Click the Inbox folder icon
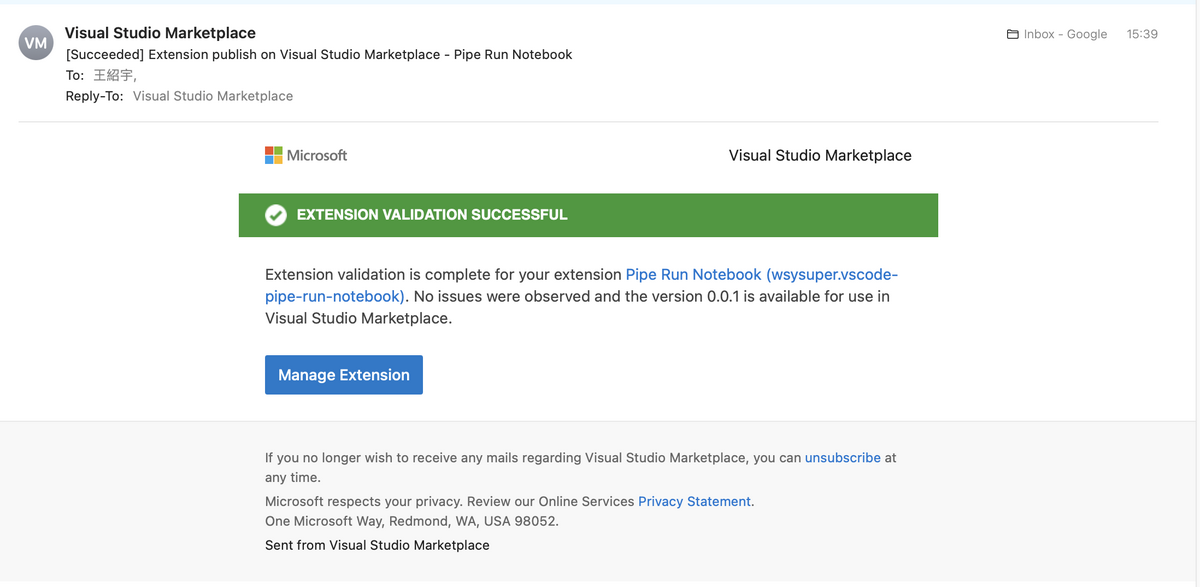Viewport: 1200px width, 587px height. click(x=1013, y=34)
